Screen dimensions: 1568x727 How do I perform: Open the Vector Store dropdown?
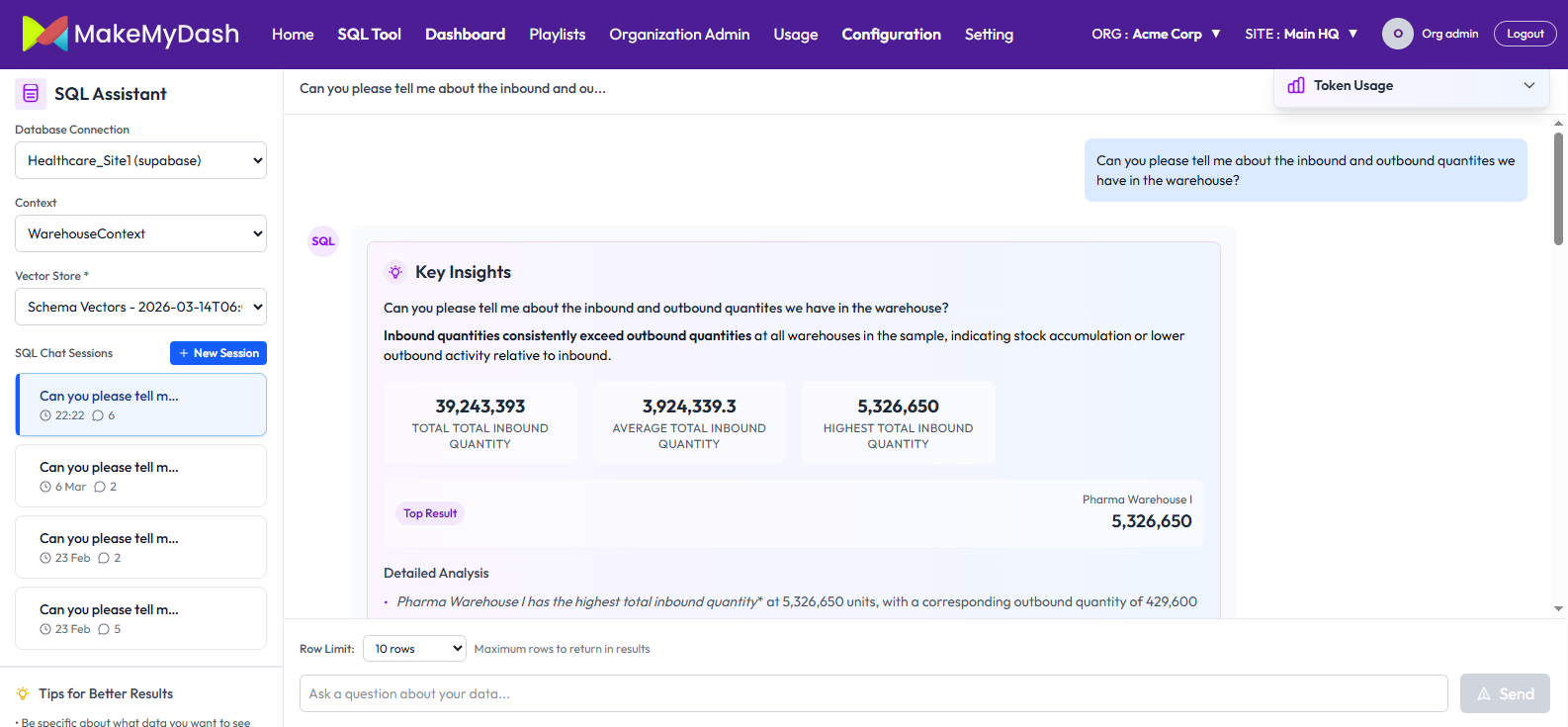click(140, 307)
